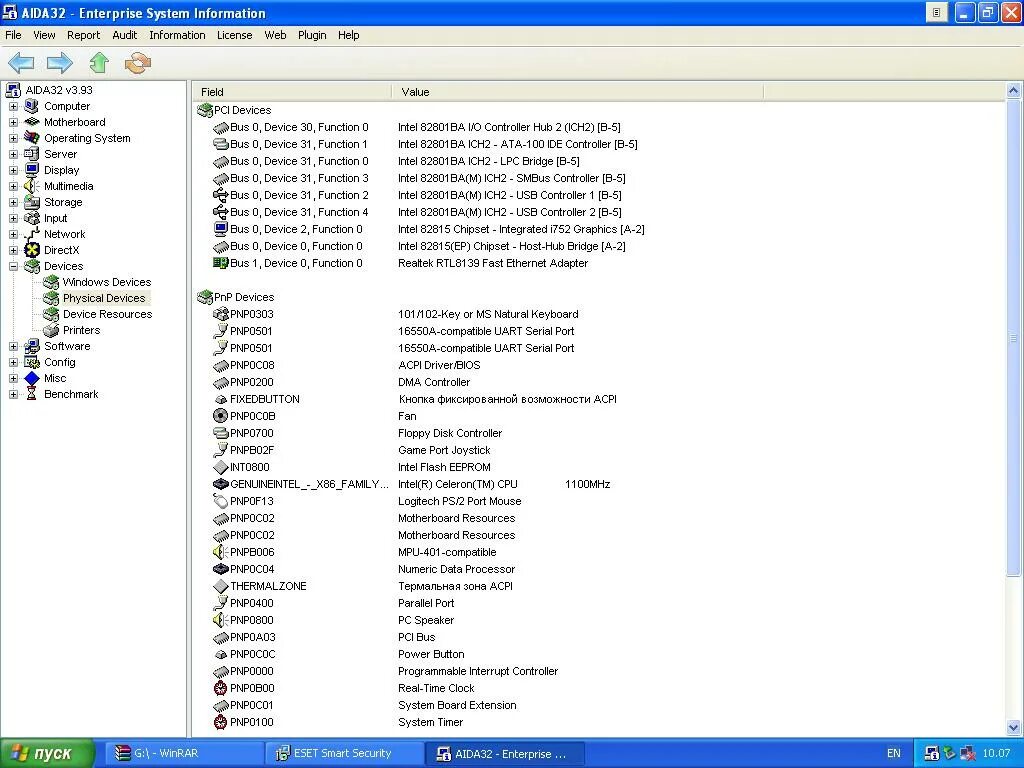The image size is (1024, 768).
Task: Open the Information menu
Action: tap(177, 35)
